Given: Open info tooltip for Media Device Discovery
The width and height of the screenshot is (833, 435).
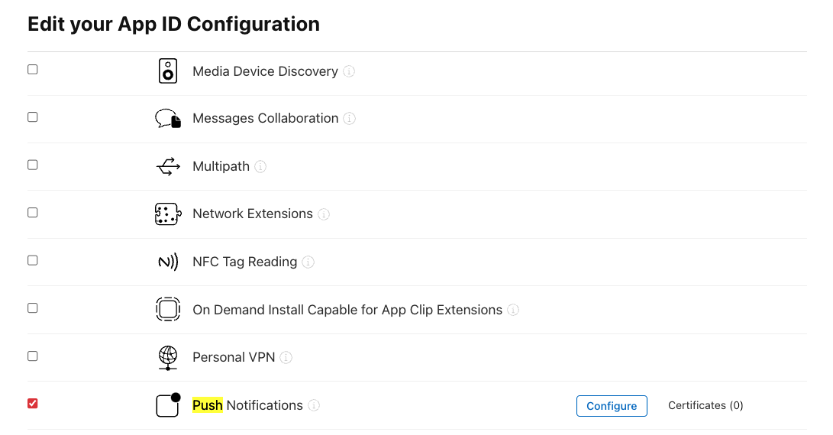Looking at the screenshot, I should [x=350, y=72].
